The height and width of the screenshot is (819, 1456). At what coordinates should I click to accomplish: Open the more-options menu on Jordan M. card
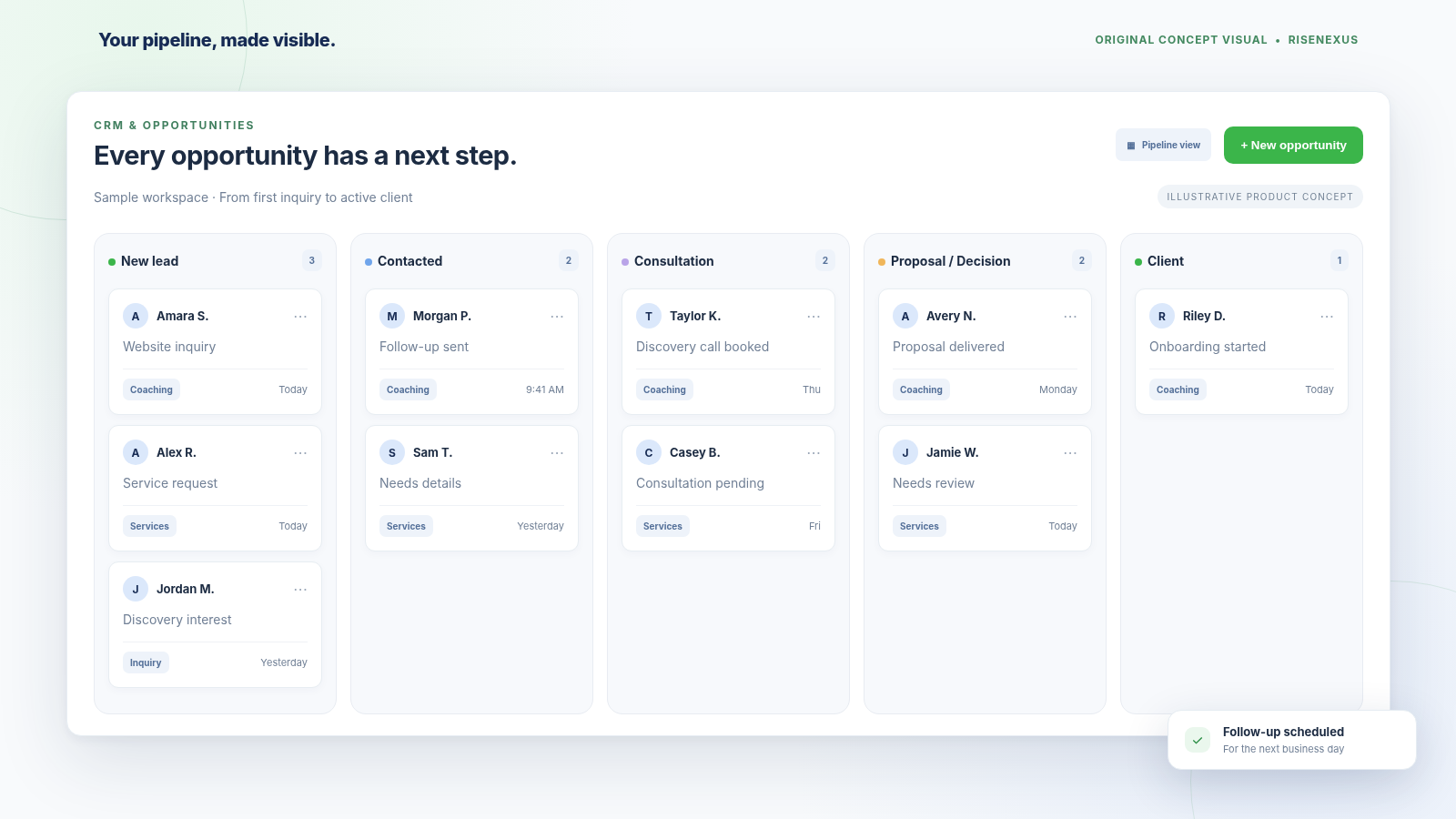[300, 590]
